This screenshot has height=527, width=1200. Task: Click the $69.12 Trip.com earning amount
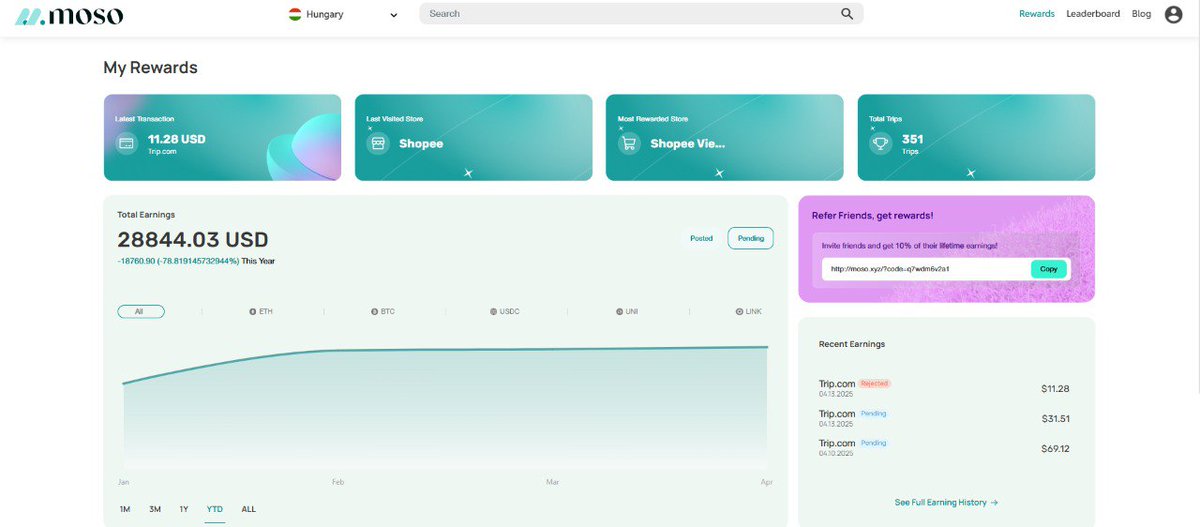(x=1055, y=448)
